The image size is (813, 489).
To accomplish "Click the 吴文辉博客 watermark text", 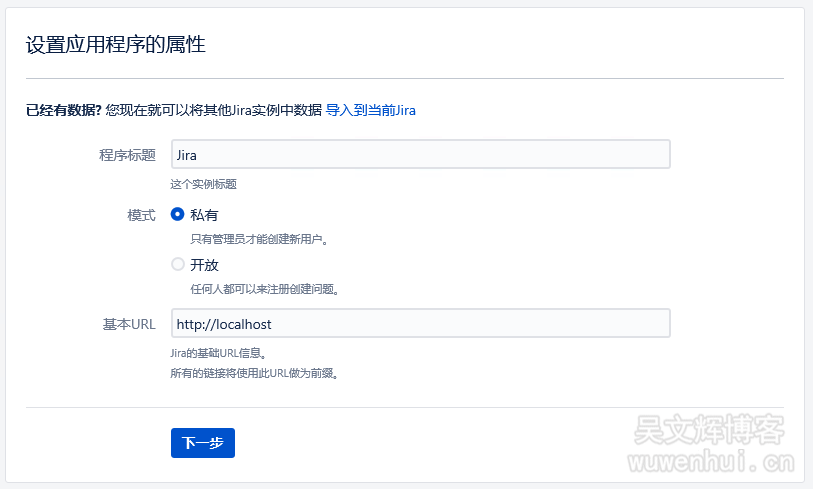I will tap(708, 432).
